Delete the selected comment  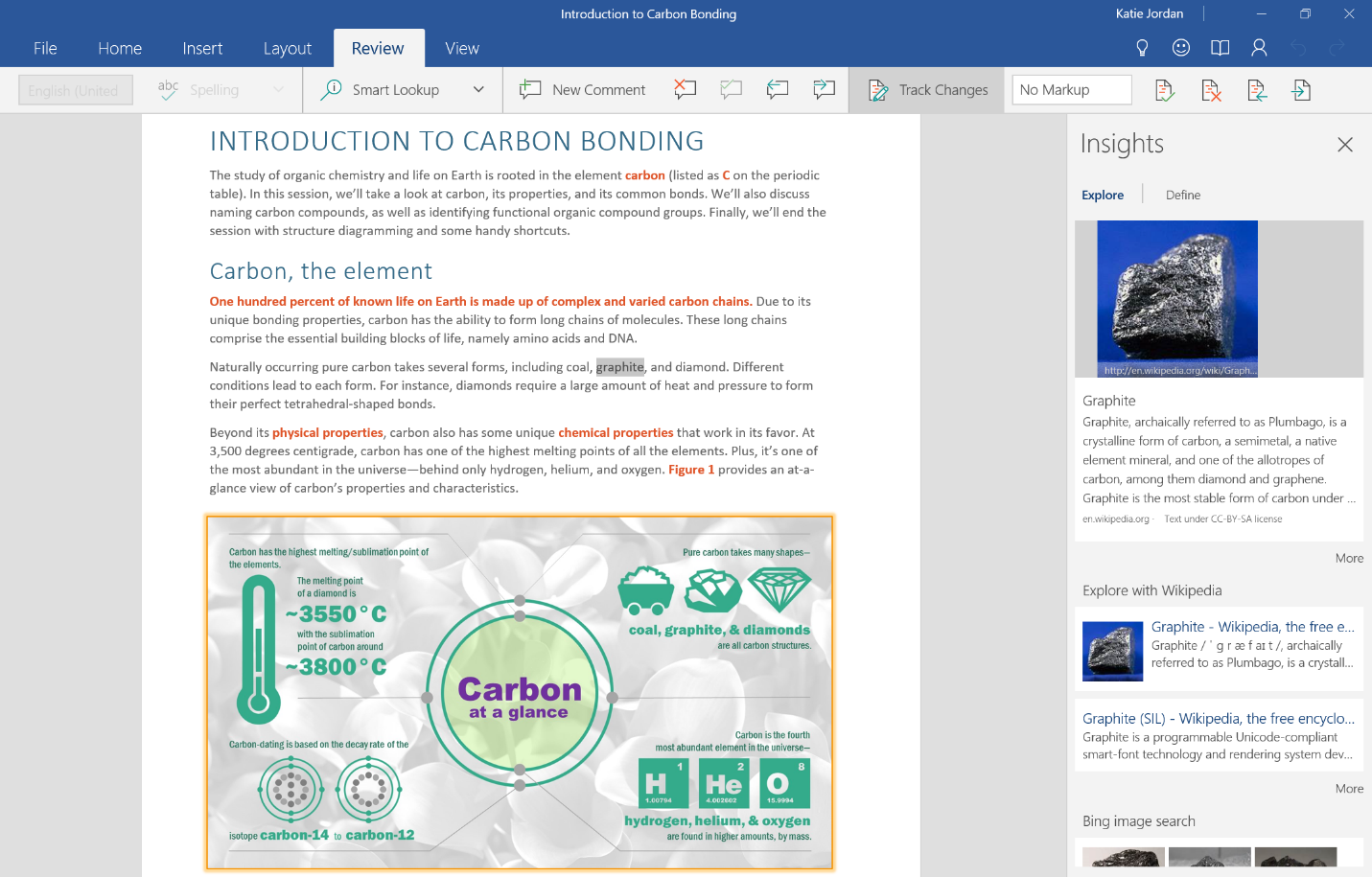tap(685, 89)
